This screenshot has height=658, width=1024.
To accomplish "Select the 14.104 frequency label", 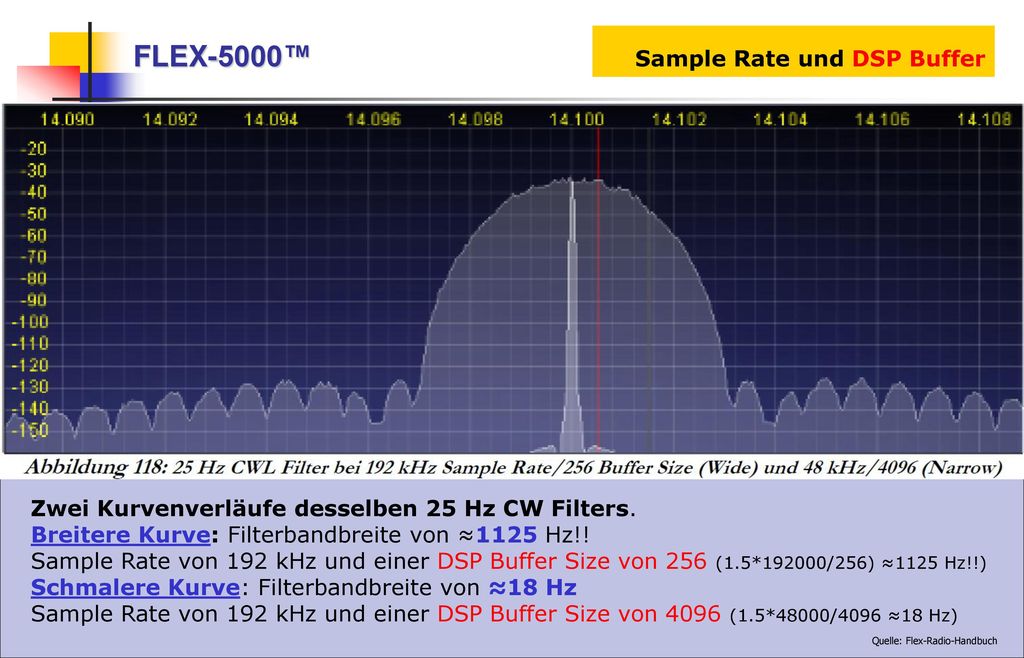I will 780,119.
